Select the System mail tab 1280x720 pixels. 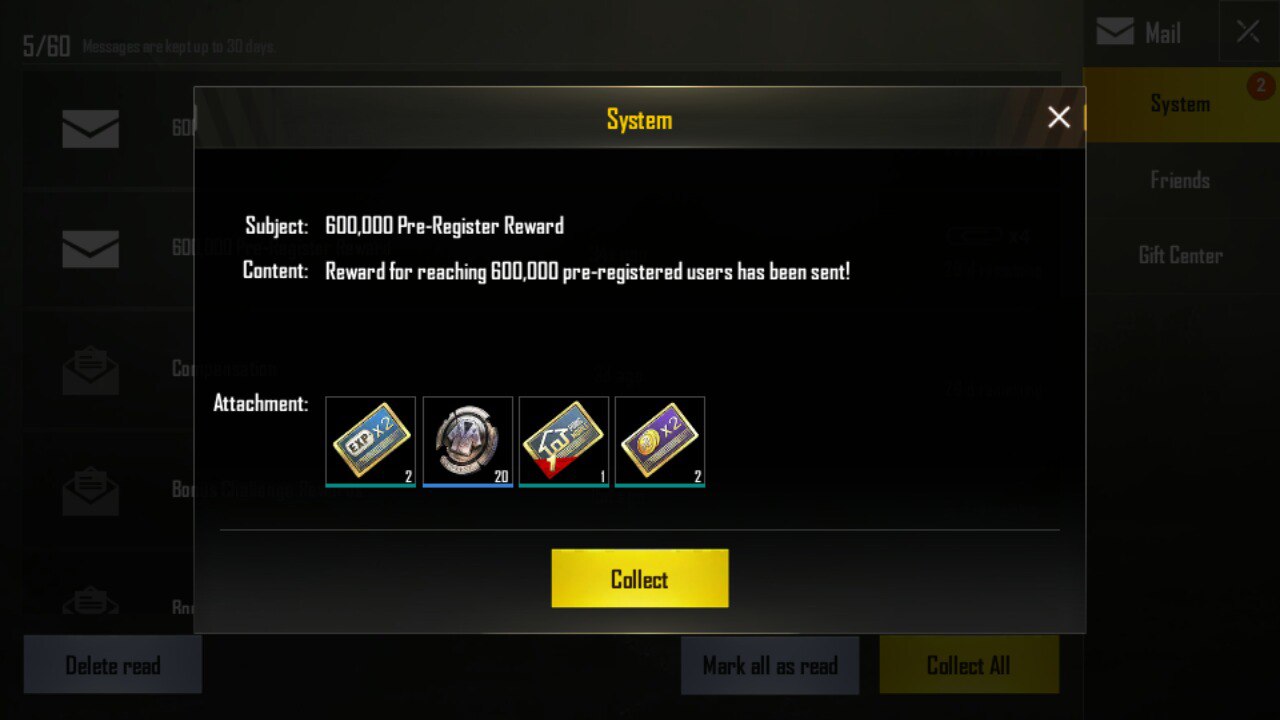[x=1180, y=104]
